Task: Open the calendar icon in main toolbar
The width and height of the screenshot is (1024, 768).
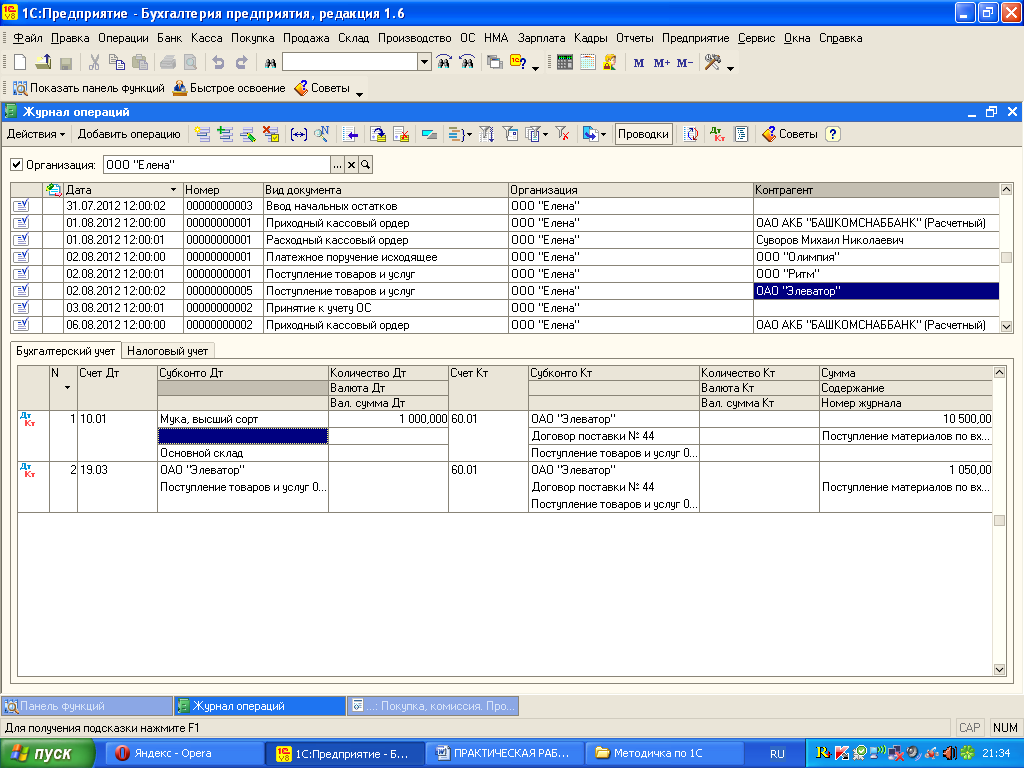Action: [x=588, y=63]
